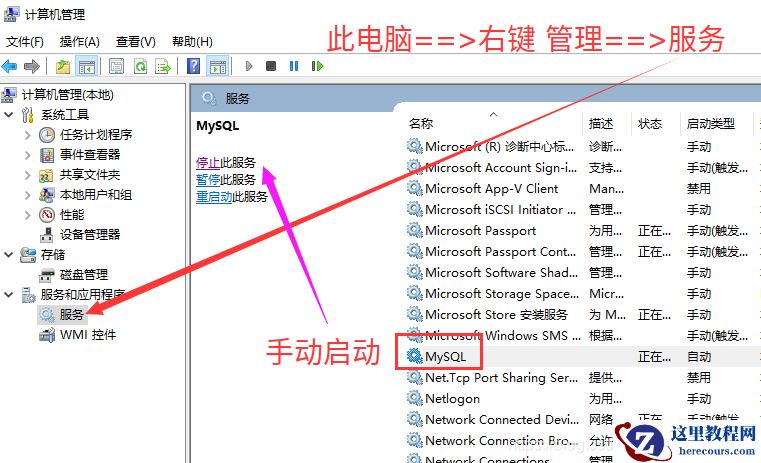Click the 停止 service link
This screenshot has width=761, height=463.
click(x=208, y=163)
